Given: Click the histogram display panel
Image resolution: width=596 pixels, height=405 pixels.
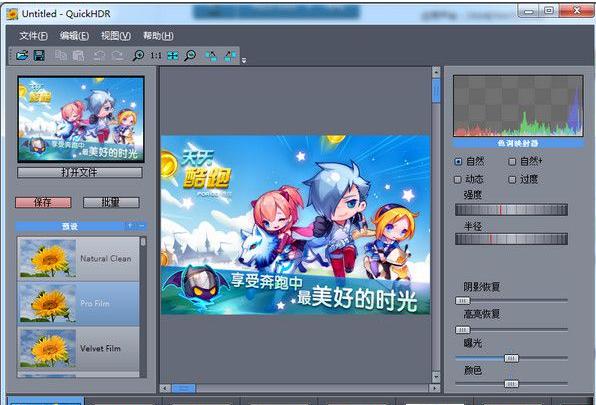Looking at the screenshot, I should click(518, 106).
